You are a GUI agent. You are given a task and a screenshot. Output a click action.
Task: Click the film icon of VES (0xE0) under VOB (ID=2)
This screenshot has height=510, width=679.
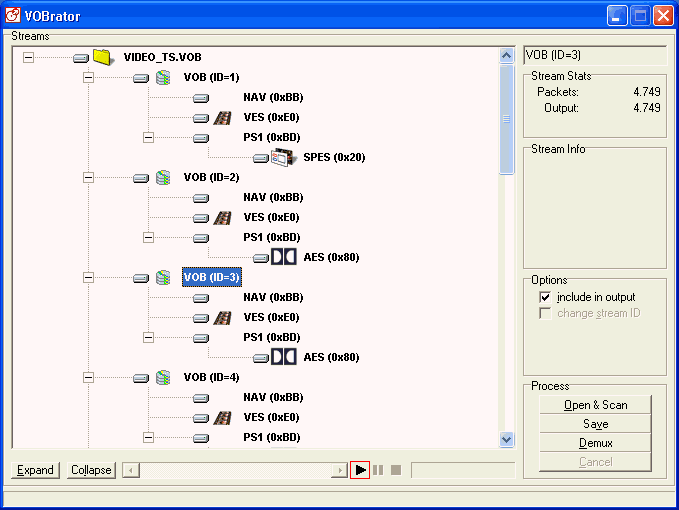[x=223, y=218]
